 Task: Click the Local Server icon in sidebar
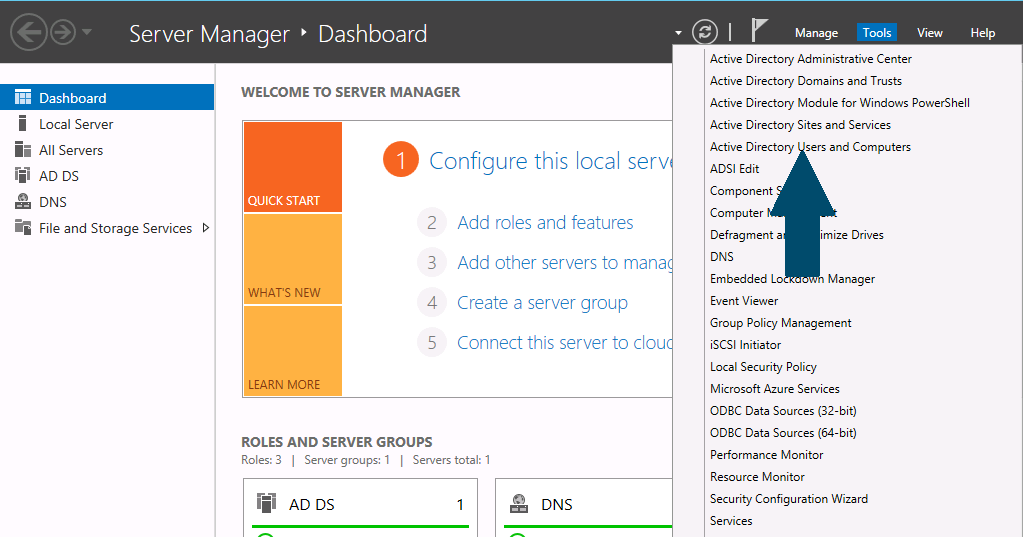pos(23,123)
